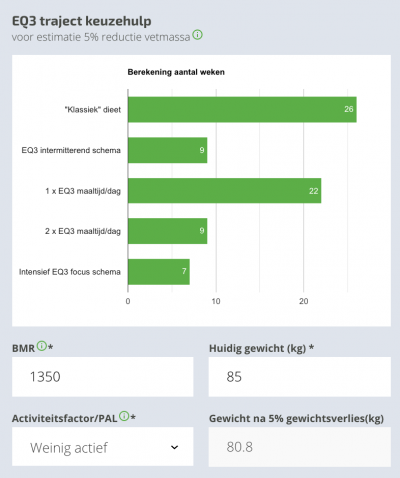Click the "Klassiek" dieet bar showing 26
This screenshot has height=478, width=400.
(x=242, y=109)
